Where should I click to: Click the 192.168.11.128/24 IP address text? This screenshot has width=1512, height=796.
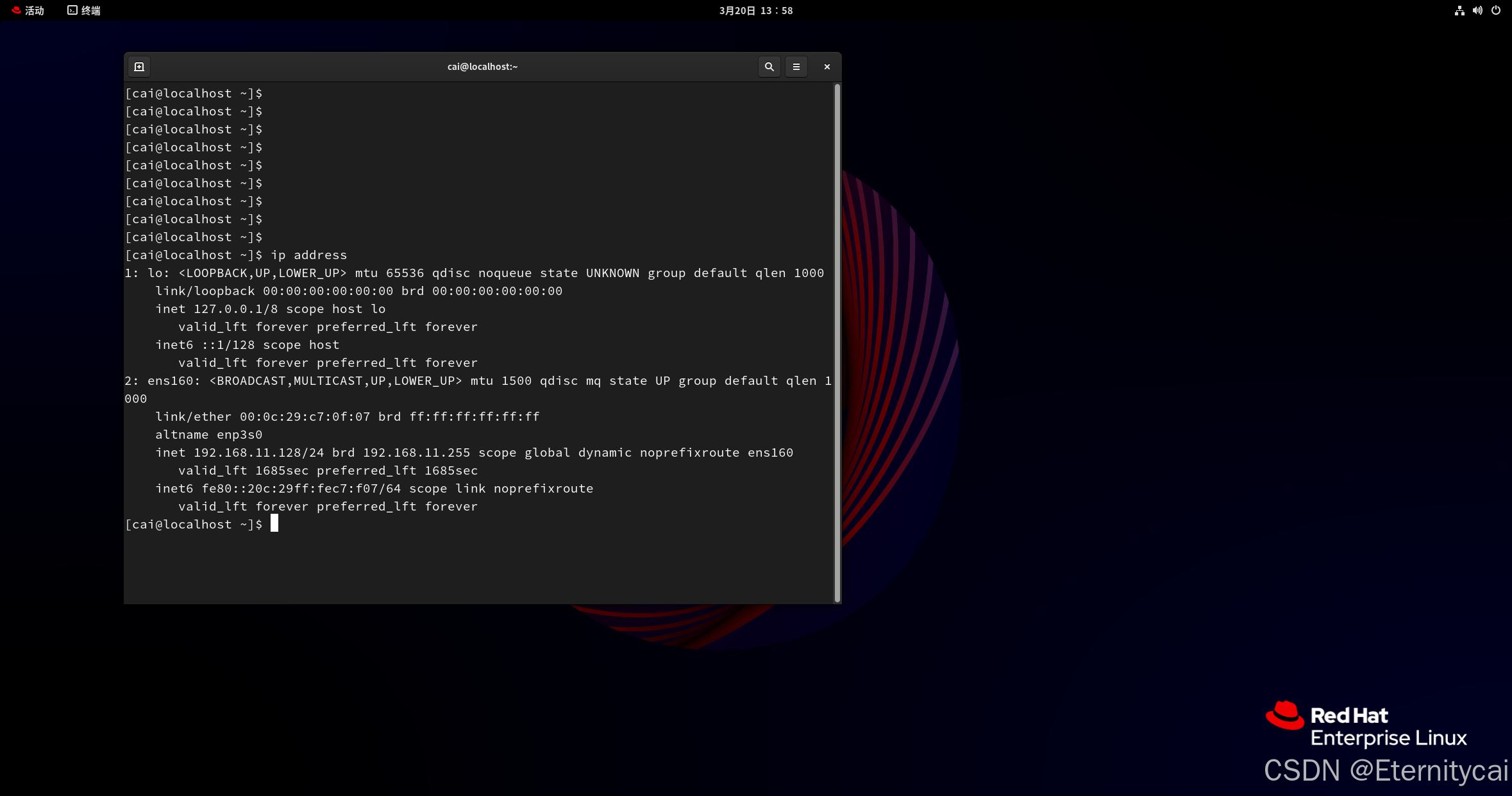258,452
